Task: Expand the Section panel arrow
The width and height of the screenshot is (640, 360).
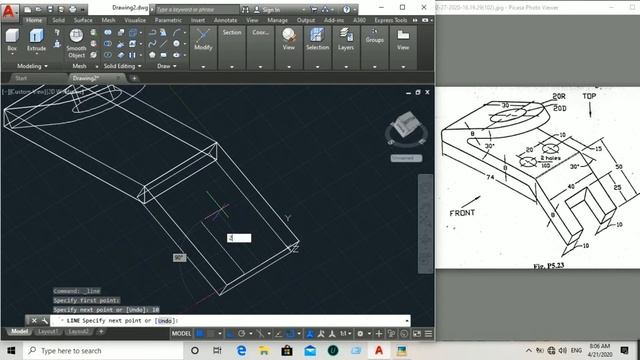Action: tap(232, 67)
